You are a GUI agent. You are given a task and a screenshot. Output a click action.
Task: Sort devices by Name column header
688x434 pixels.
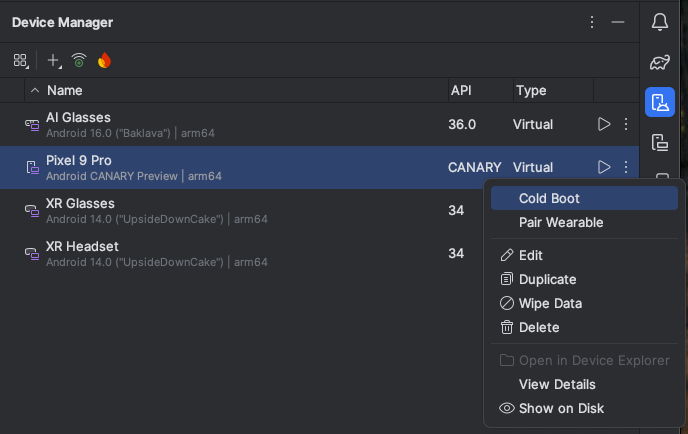pos(64,90)
